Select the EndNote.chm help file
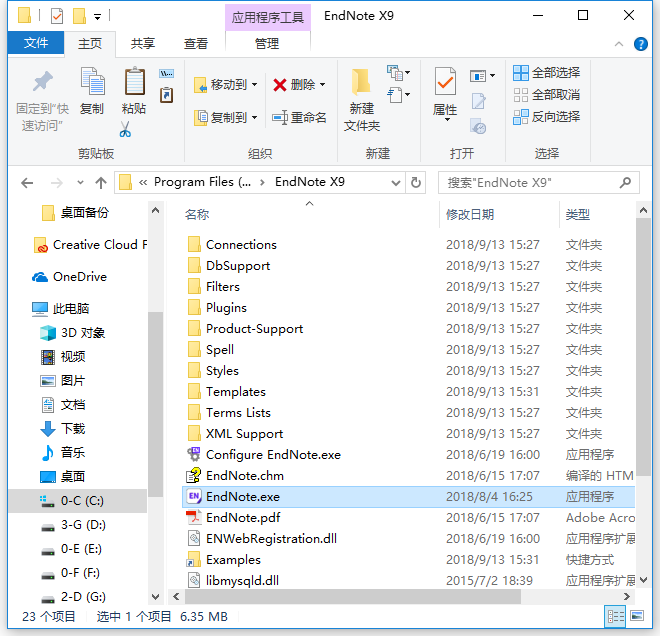Viewport: 660px width, 636px height. tap(408, 476)
